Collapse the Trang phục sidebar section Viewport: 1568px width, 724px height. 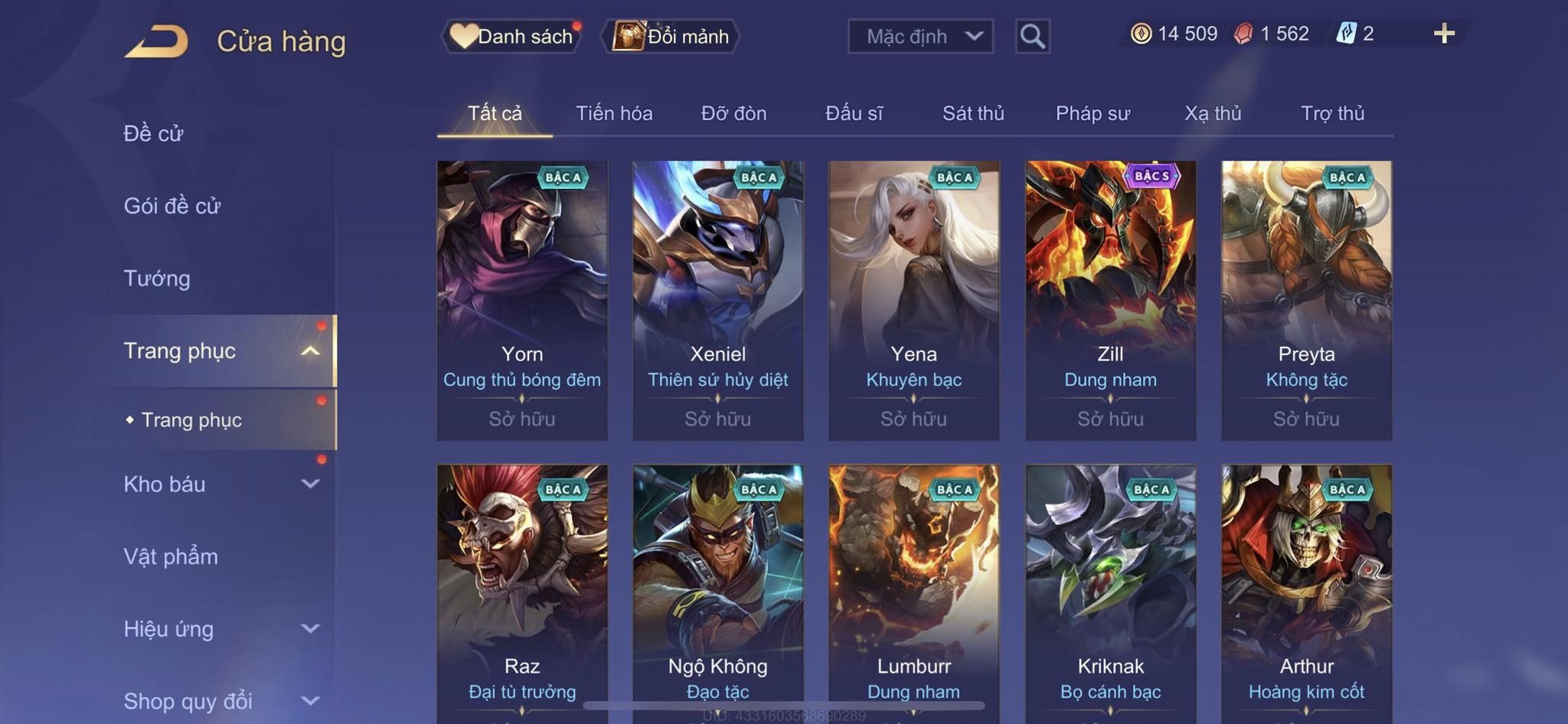tap(310, 351)
